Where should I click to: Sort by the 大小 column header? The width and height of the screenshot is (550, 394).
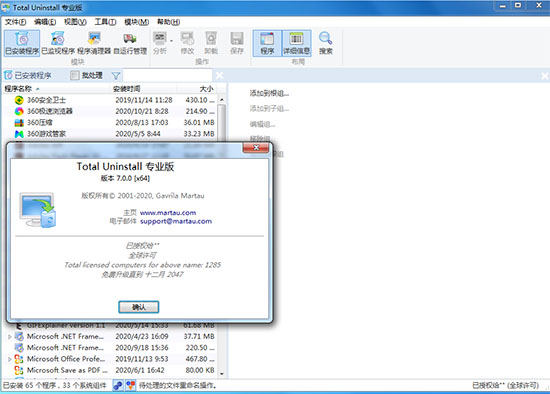point(196,89)
